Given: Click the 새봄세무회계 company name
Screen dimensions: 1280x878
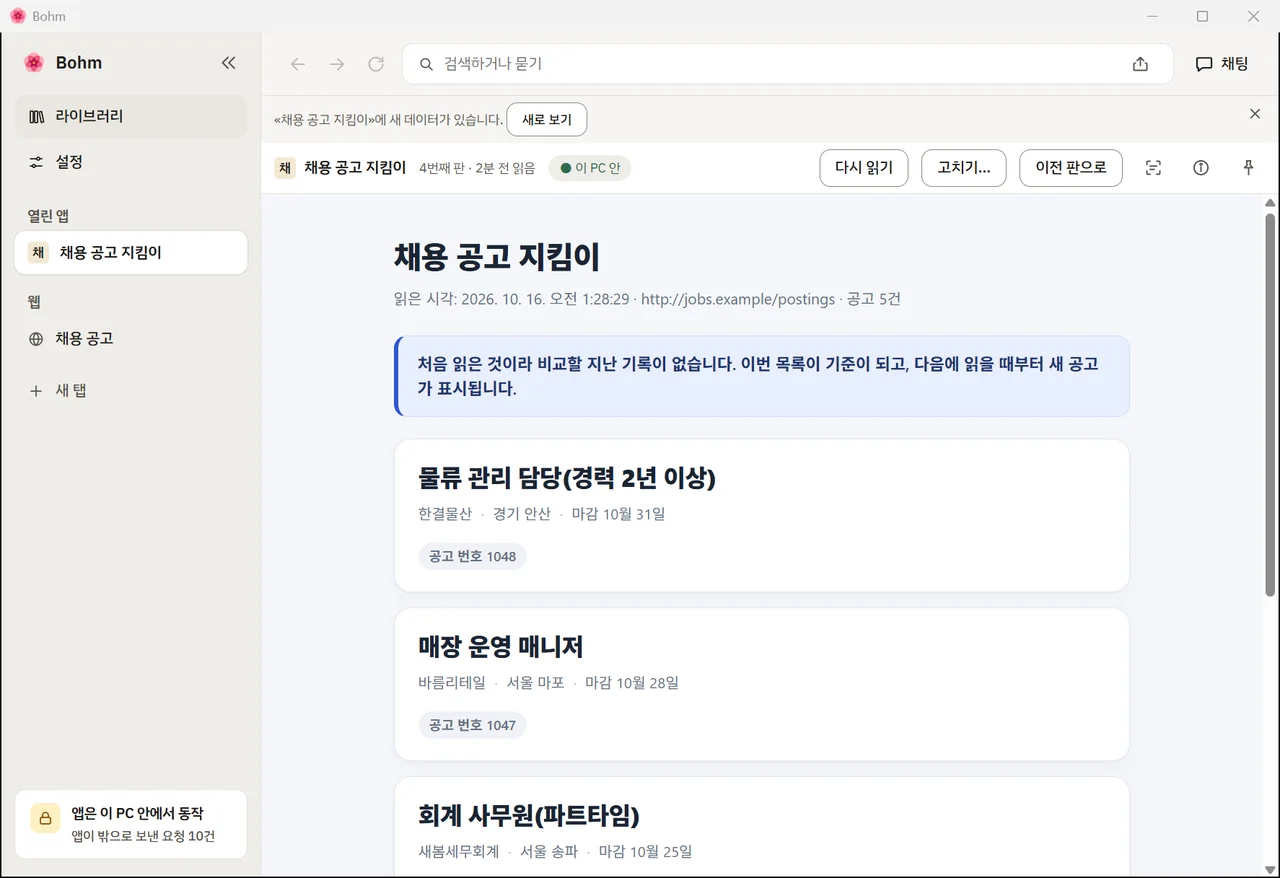Looking at the screenshot, I should 459,852.
